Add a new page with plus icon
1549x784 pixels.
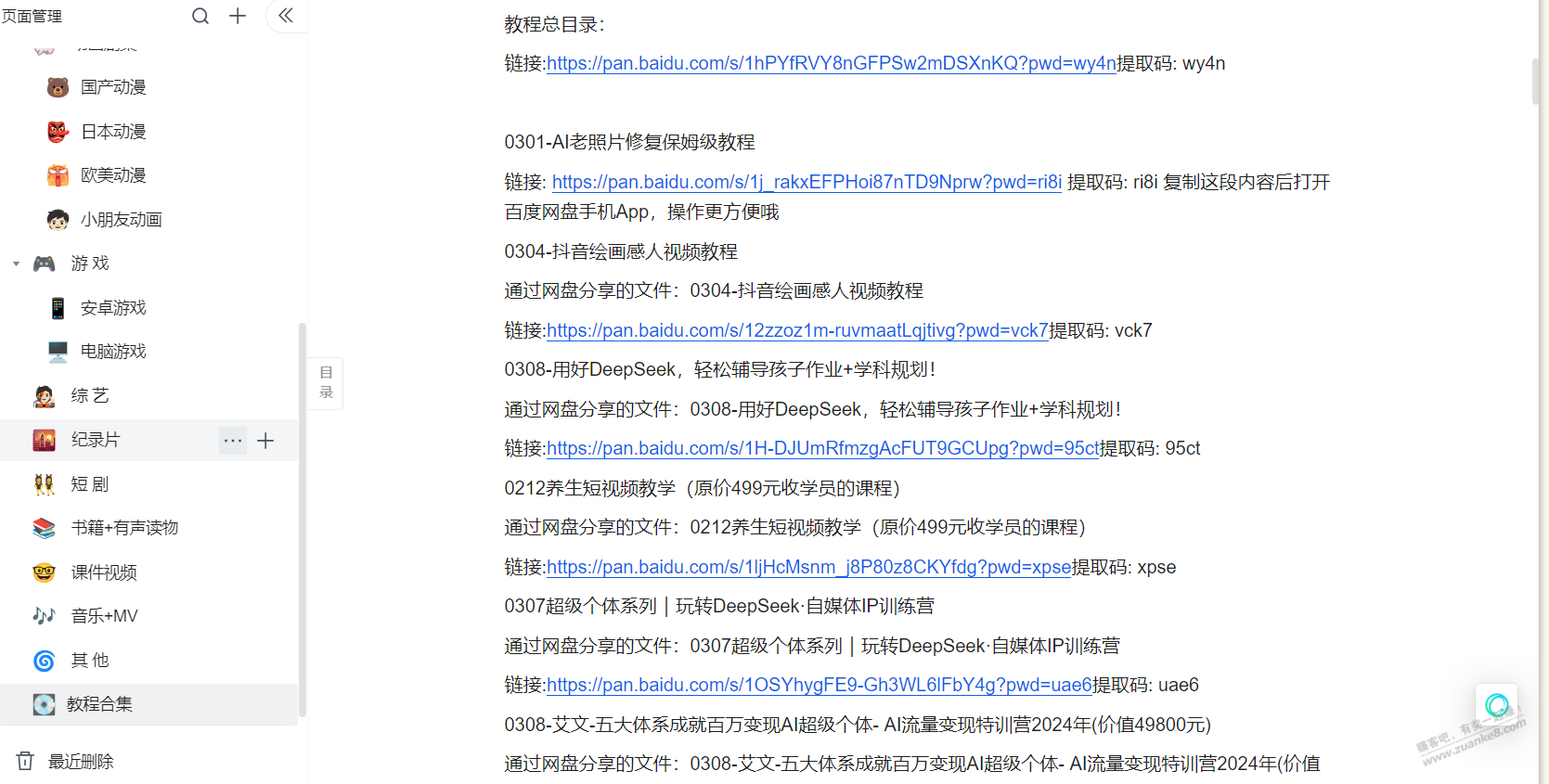coord(238,16)
